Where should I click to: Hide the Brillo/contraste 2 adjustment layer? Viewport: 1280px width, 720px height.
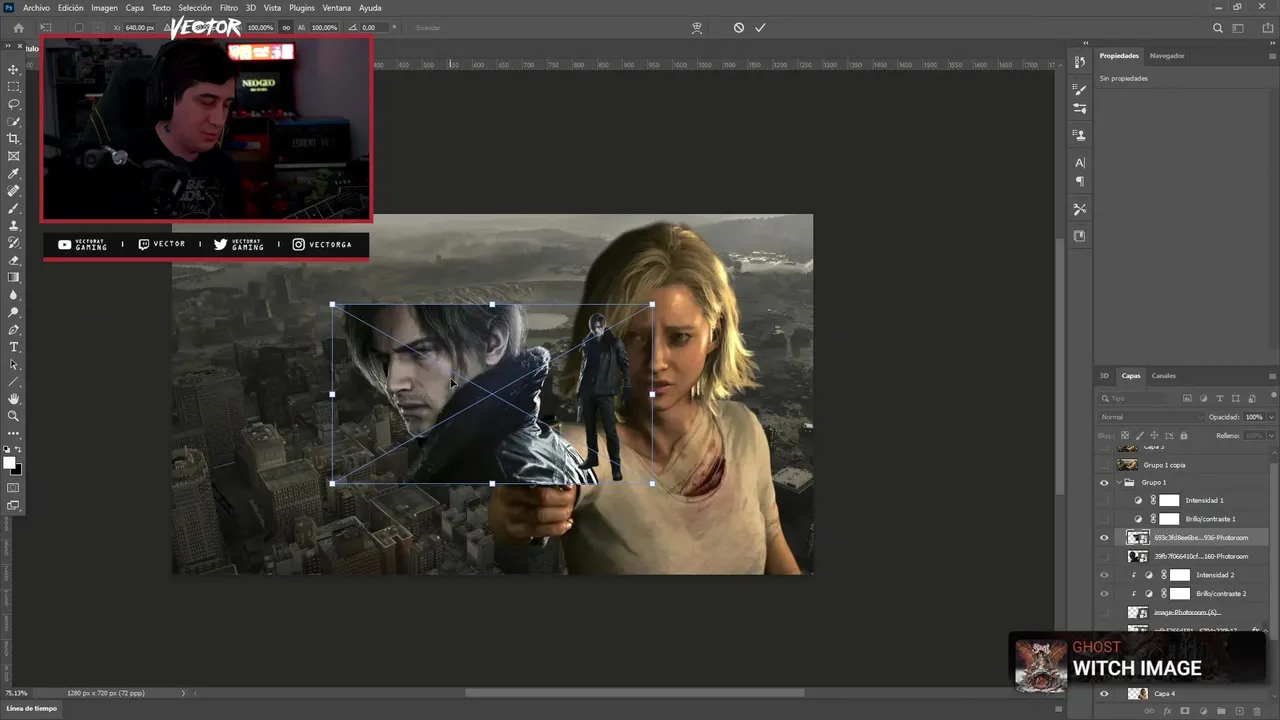(1104, 594)
